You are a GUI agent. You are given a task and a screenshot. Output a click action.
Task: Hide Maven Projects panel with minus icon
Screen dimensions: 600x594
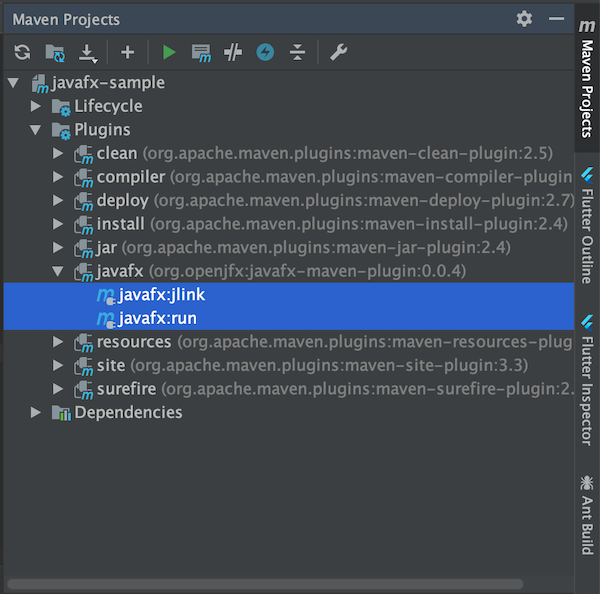[x=556, y=18]
